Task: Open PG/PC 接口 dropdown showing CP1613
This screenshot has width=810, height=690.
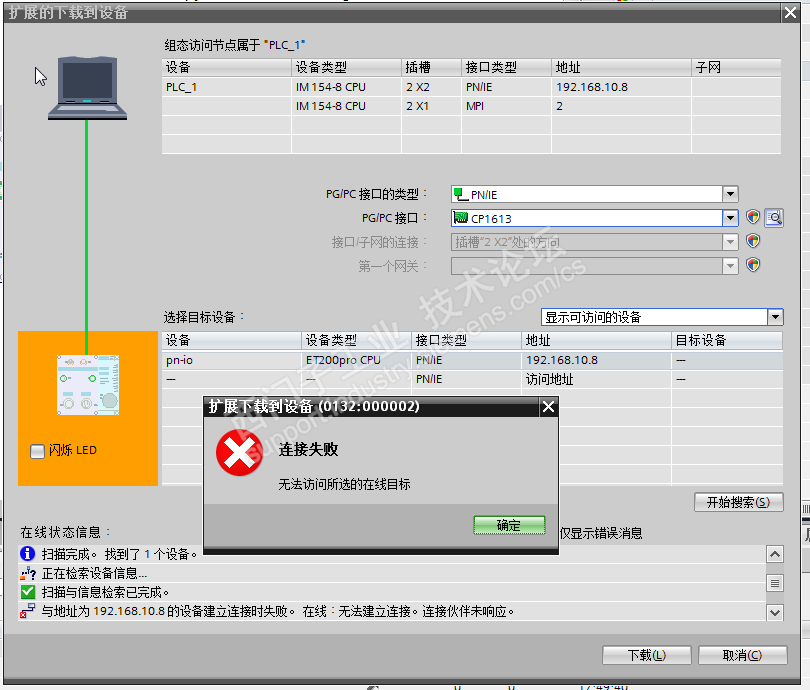Action: click(x=729, y=218)
